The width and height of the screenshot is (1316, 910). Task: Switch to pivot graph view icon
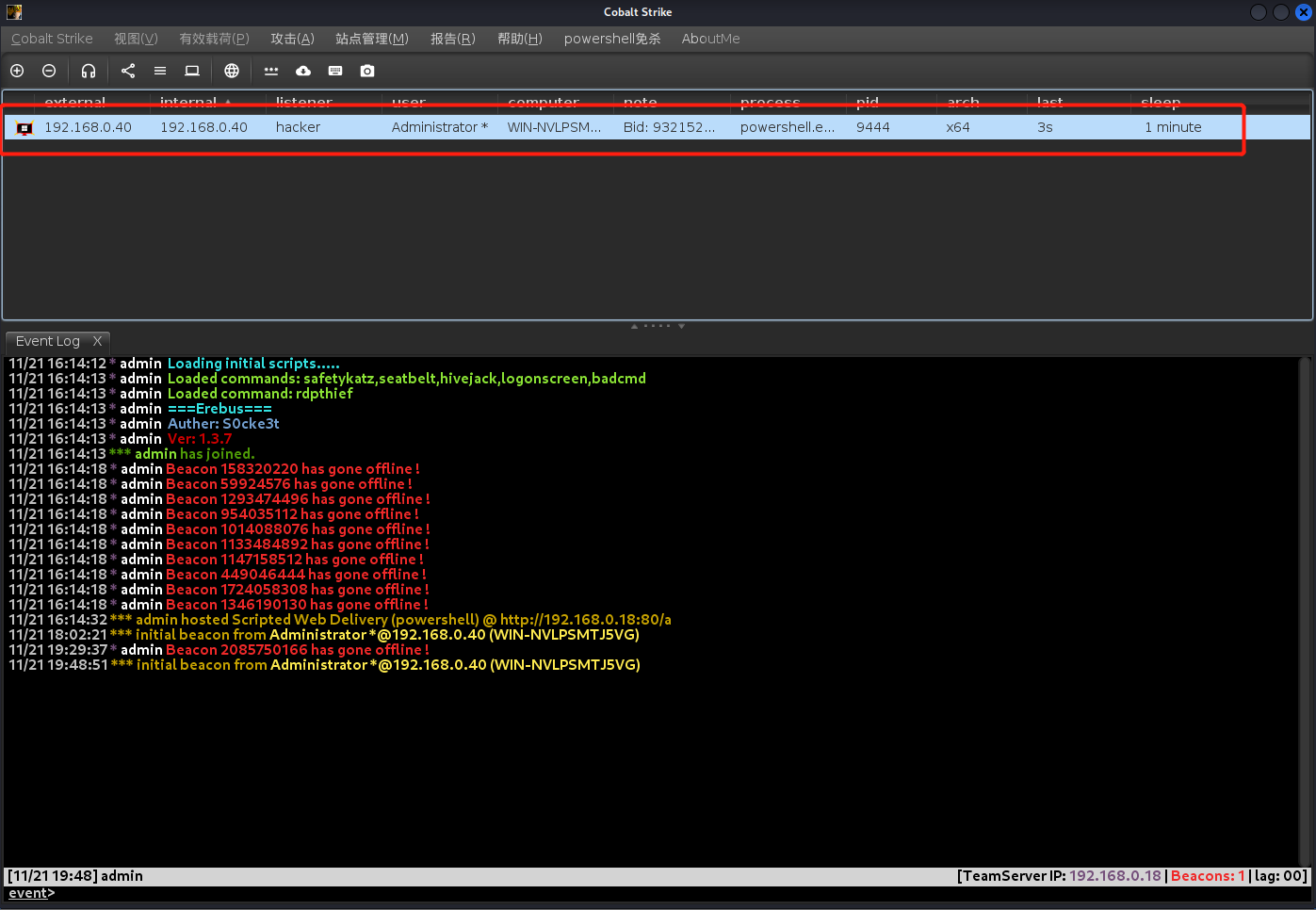(x=128, y=71)
